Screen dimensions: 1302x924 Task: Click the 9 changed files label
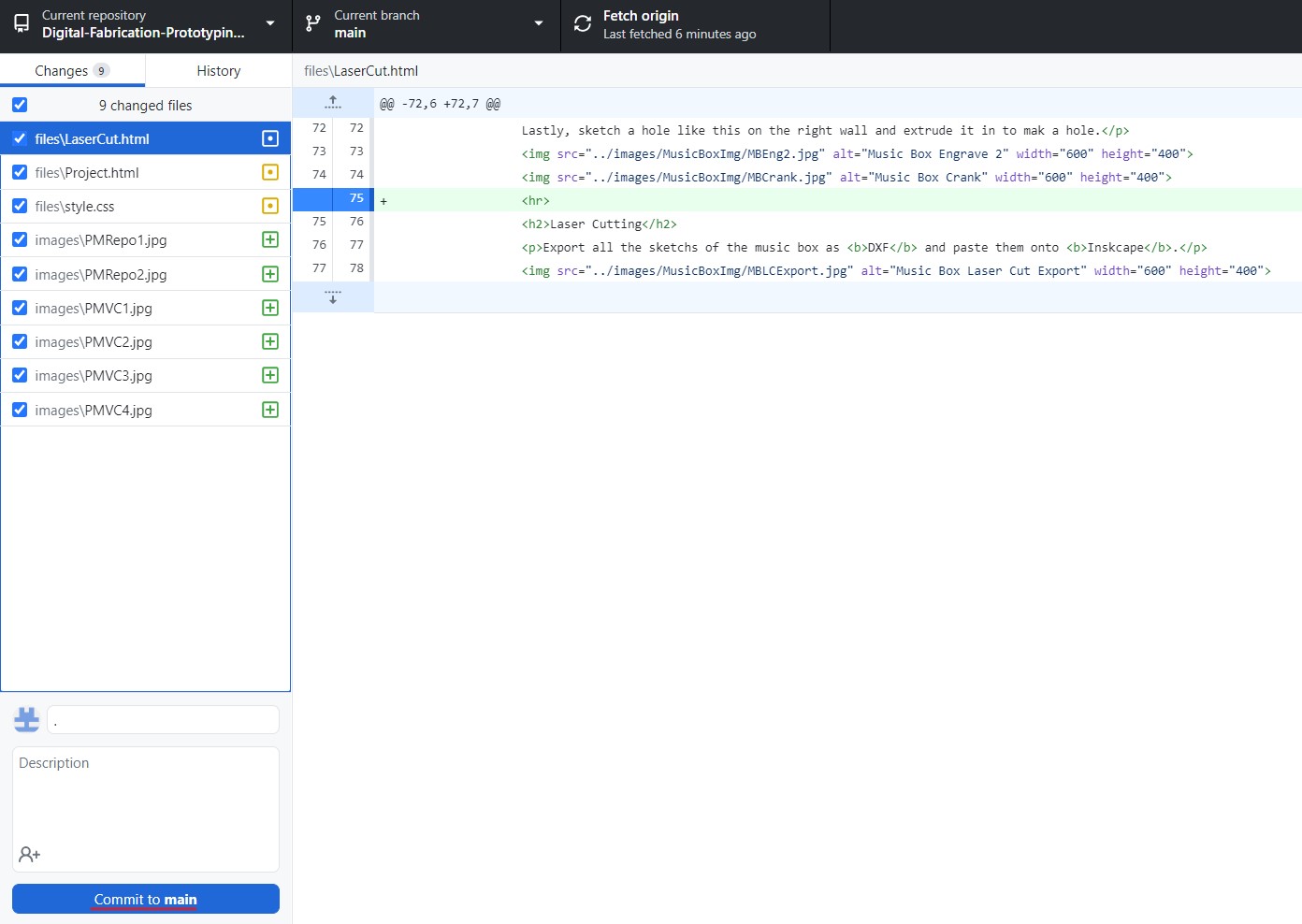tap(145, 106)
